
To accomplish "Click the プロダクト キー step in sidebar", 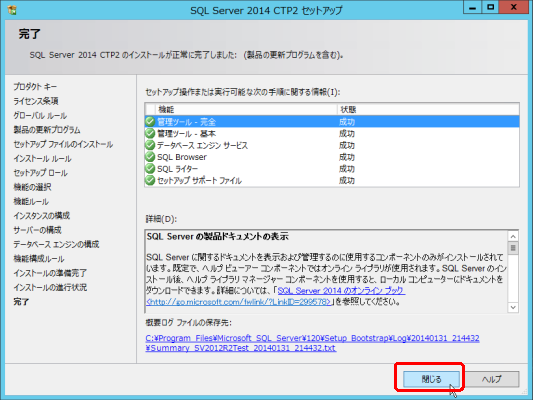I will (x=35, y=87).
